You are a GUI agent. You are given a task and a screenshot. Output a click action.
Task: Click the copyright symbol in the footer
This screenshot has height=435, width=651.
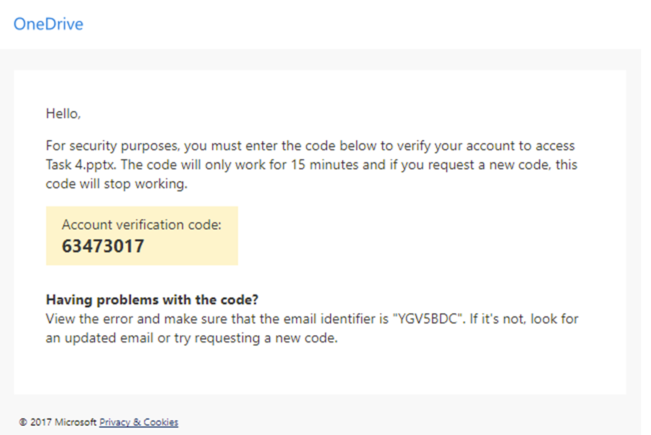pyautogui.click(x=23, y=422)
